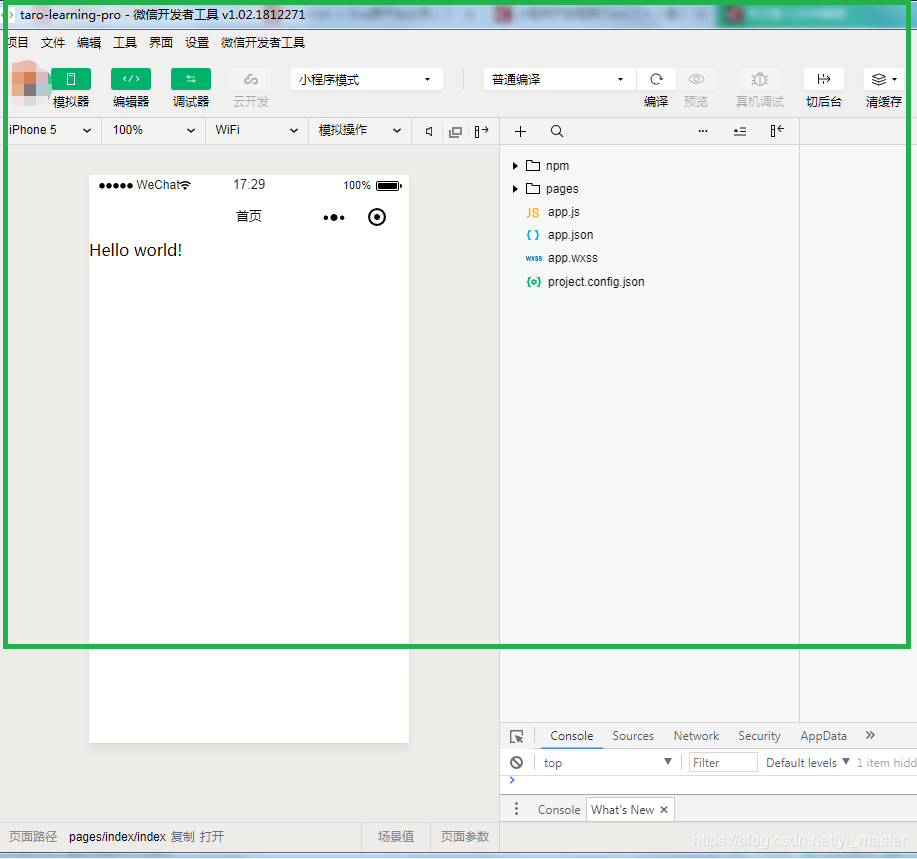Image resolution: width=917 pixels, height=859 pixels.
Task: Click the 真机调试 remote debug bug icon
Action: 760,79
